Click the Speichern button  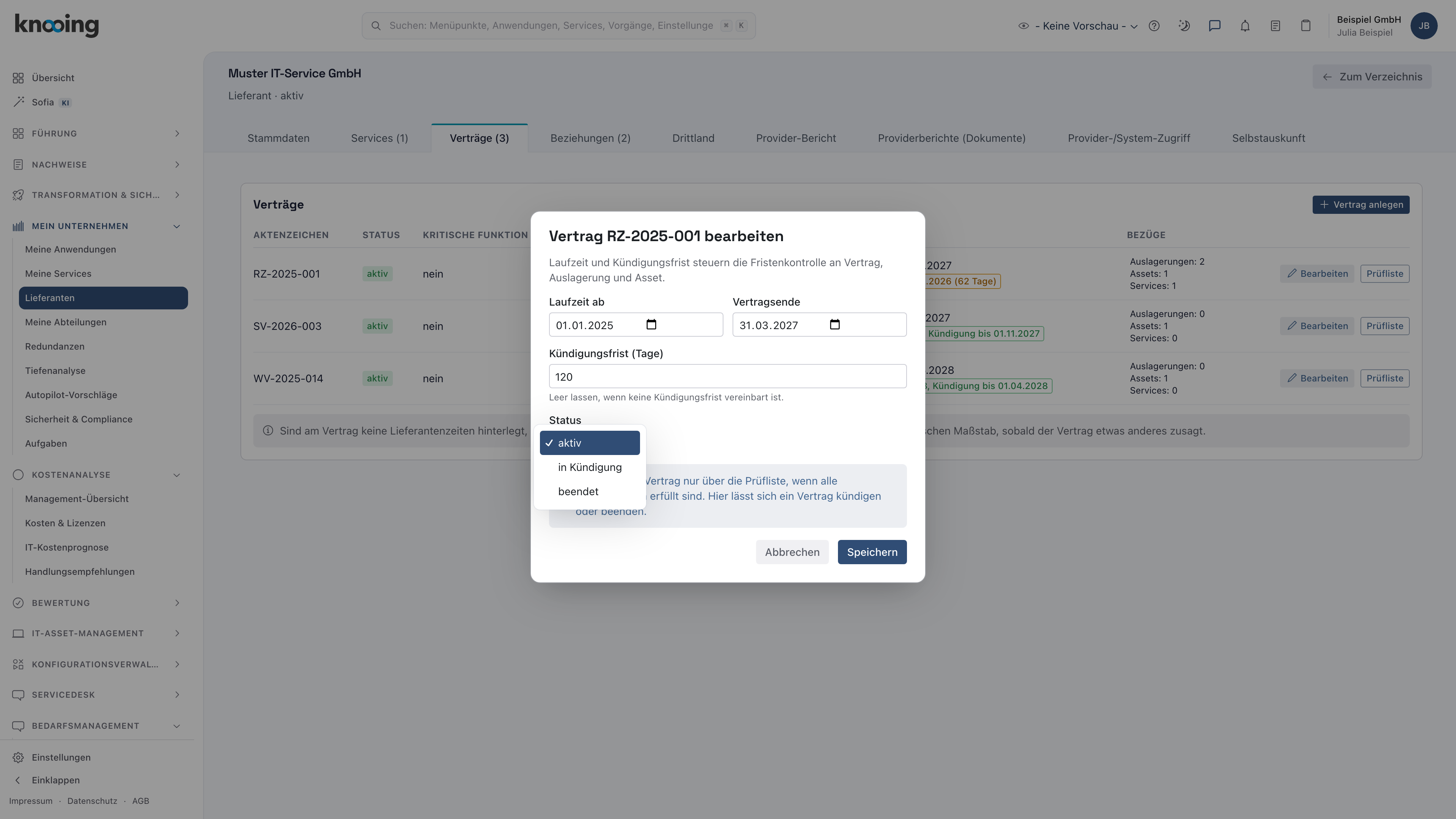tap(872, 552)
